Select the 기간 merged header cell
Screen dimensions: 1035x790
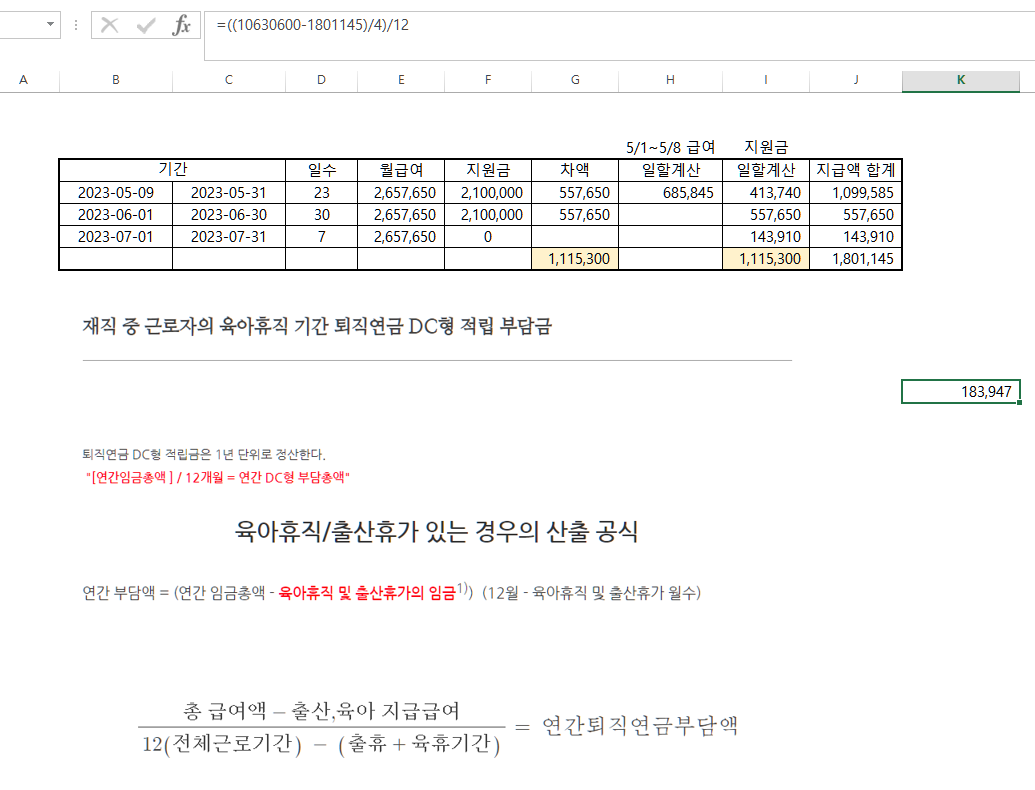[172, 170]
